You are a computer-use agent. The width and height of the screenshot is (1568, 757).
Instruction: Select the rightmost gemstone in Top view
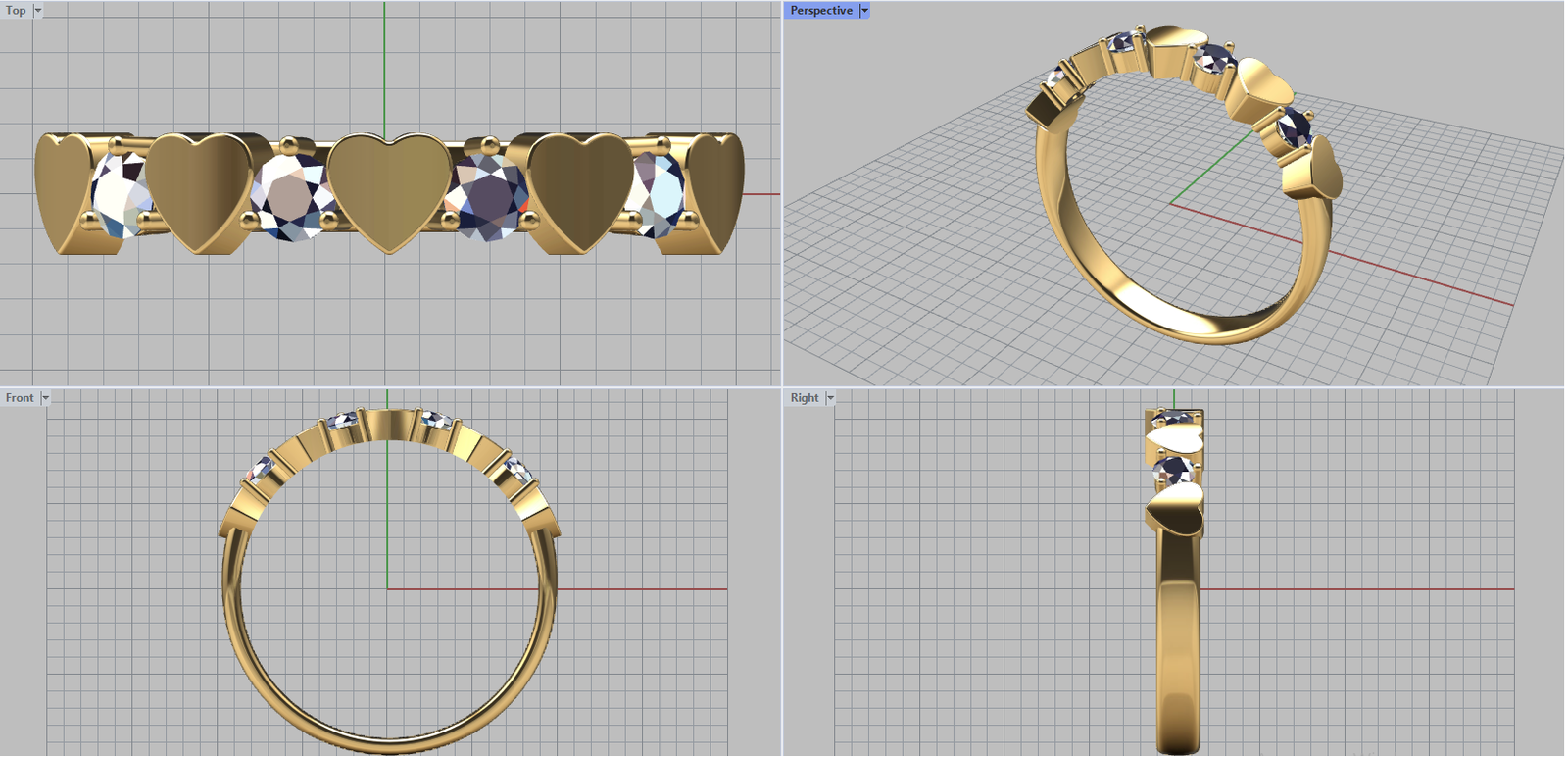[x=658, y=194]
